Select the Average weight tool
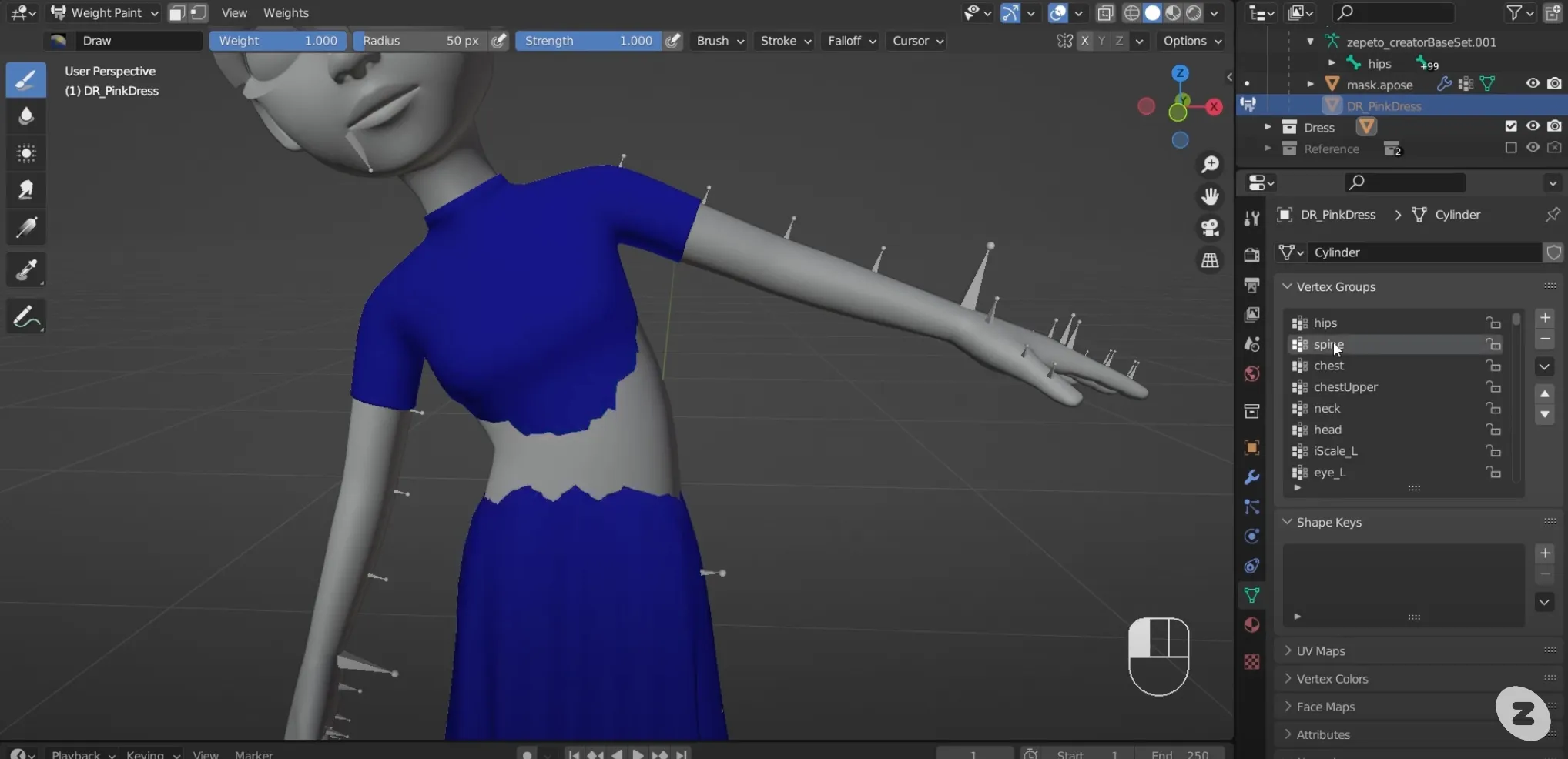This screenshot has width=1568, height=759. click(26, 153)
